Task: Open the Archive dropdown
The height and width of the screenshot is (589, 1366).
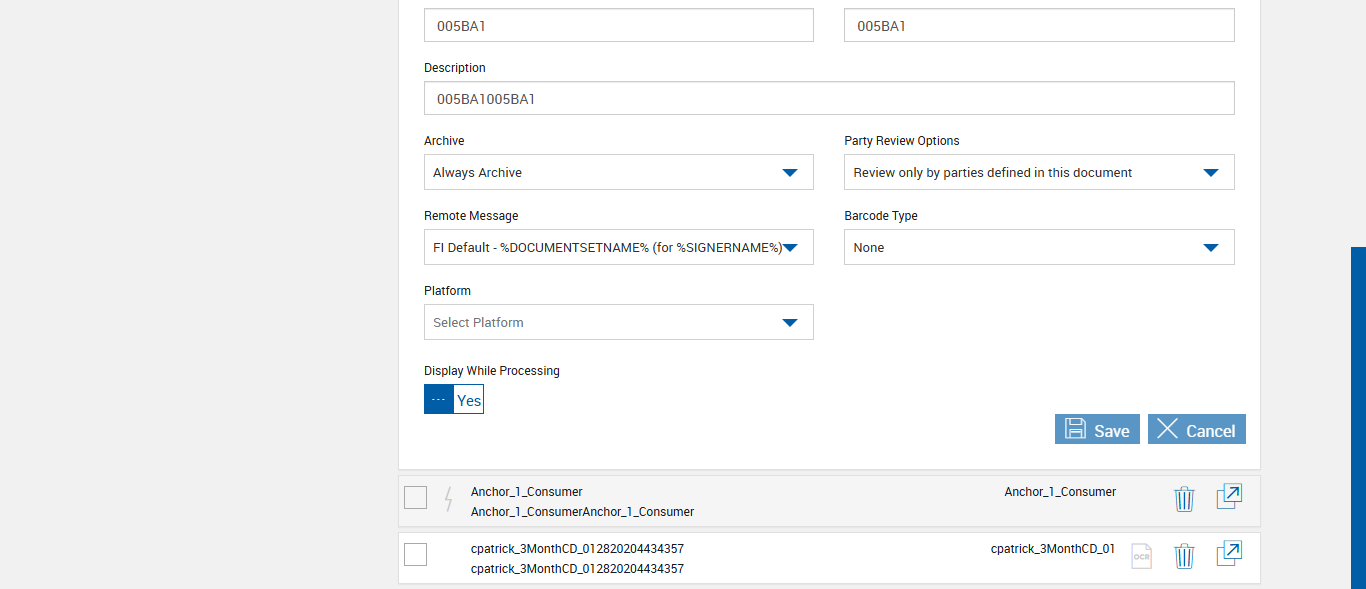Action: [618, 172]
